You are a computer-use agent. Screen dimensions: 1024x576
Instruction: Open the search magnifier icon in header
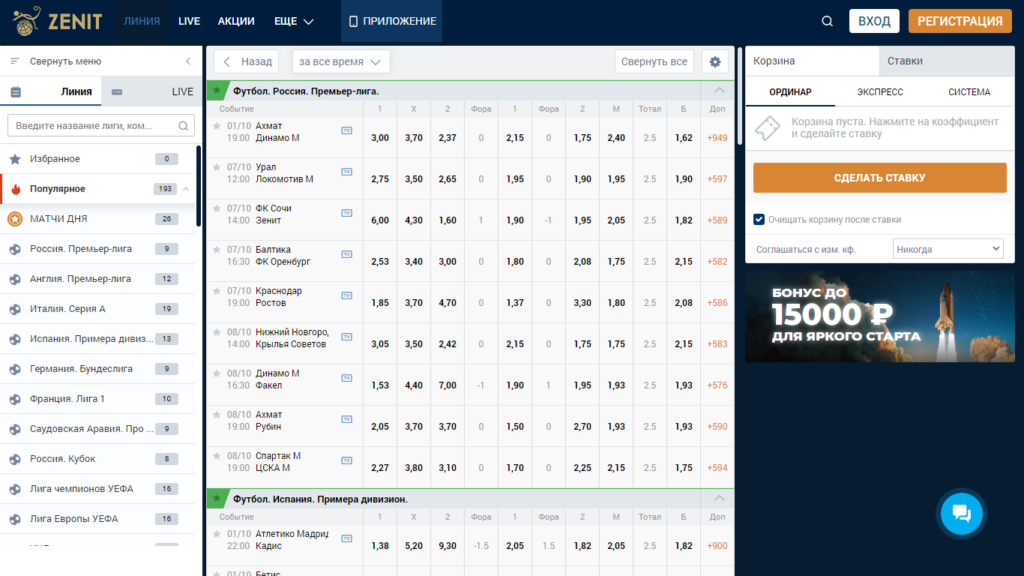pos(827,22)
